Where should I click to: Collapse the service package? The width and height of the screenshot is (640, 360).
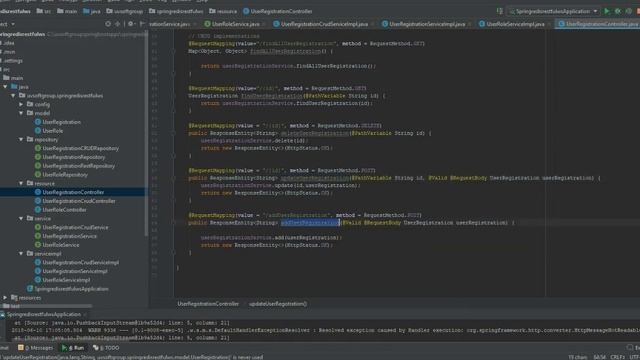pos(21,219)
